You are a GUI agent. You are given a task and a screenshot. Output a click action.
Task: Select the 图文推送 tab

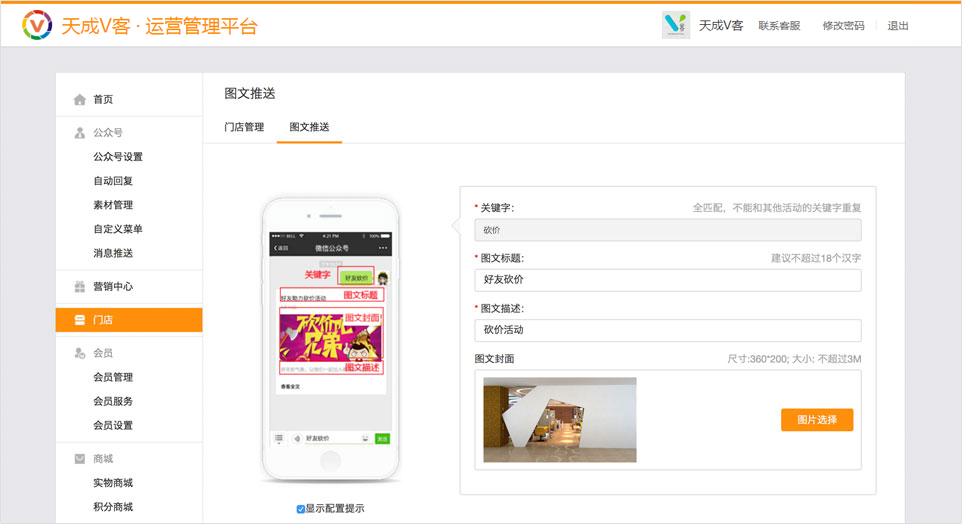[309, 127]
